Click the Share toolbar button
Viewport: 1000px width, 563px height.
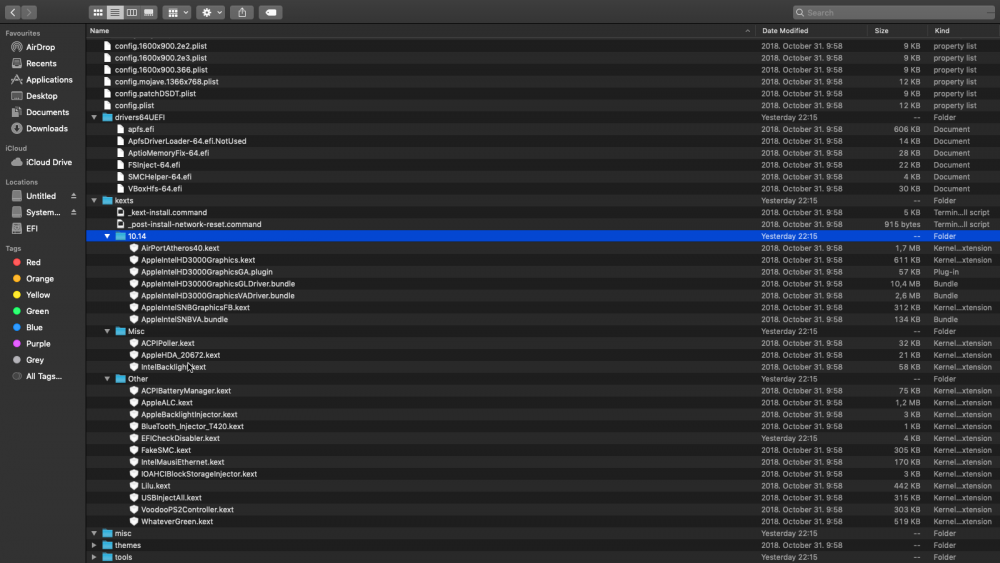click(242, 12)
